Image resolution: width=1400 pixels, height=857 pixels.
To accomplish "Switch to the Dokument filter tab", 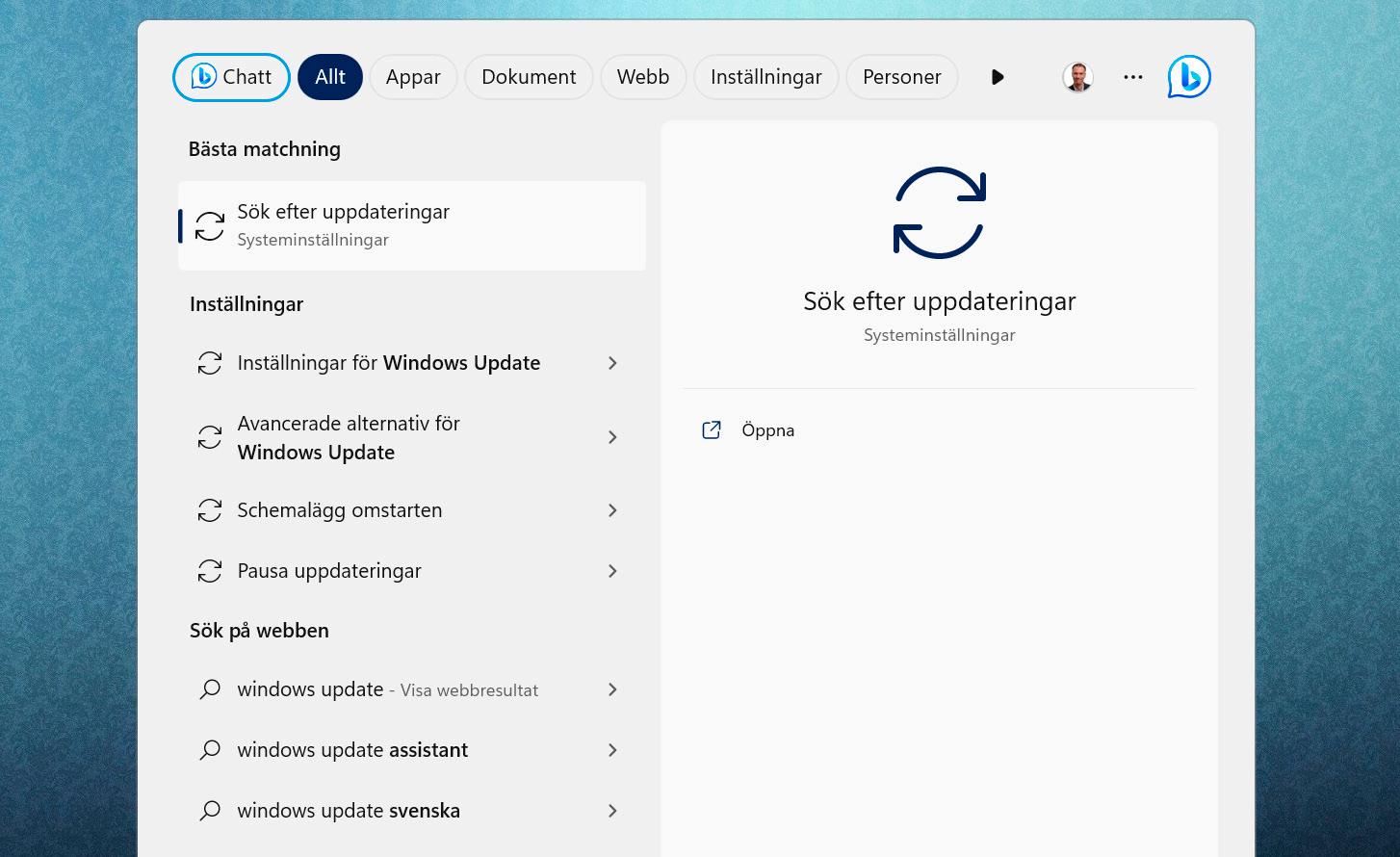I will coord(529,77).
